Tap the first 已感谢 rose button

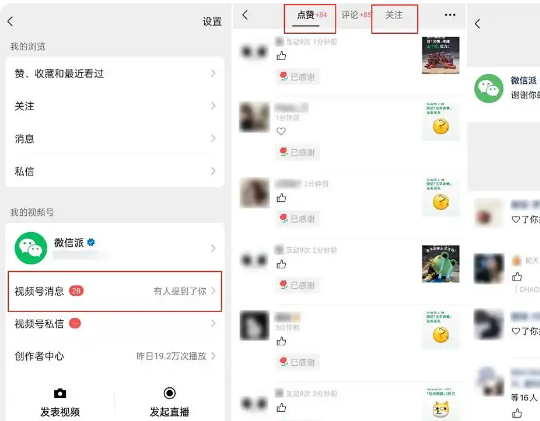297,77
